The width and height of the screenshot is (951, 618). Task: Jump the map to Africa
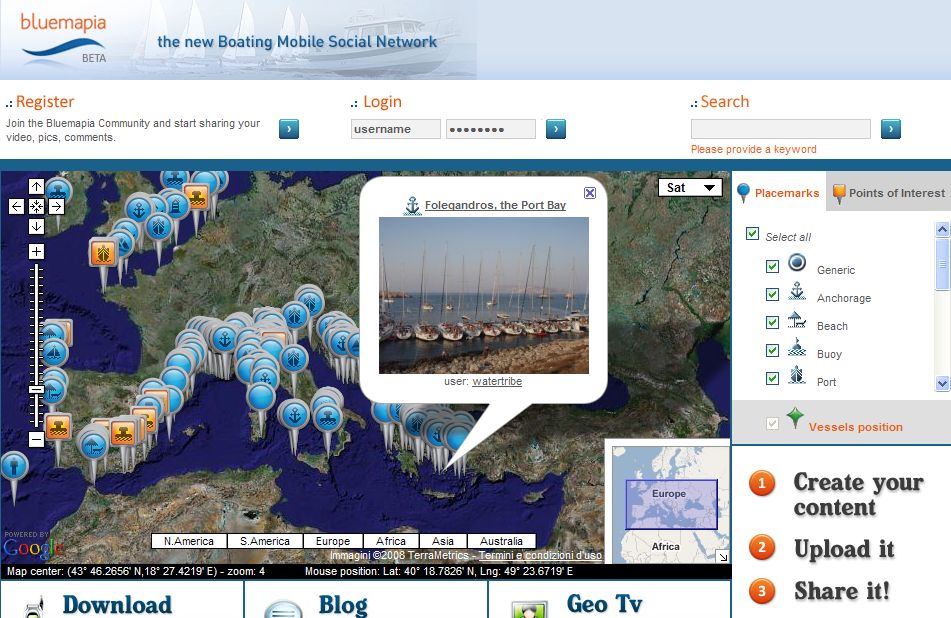pos(391,541)
